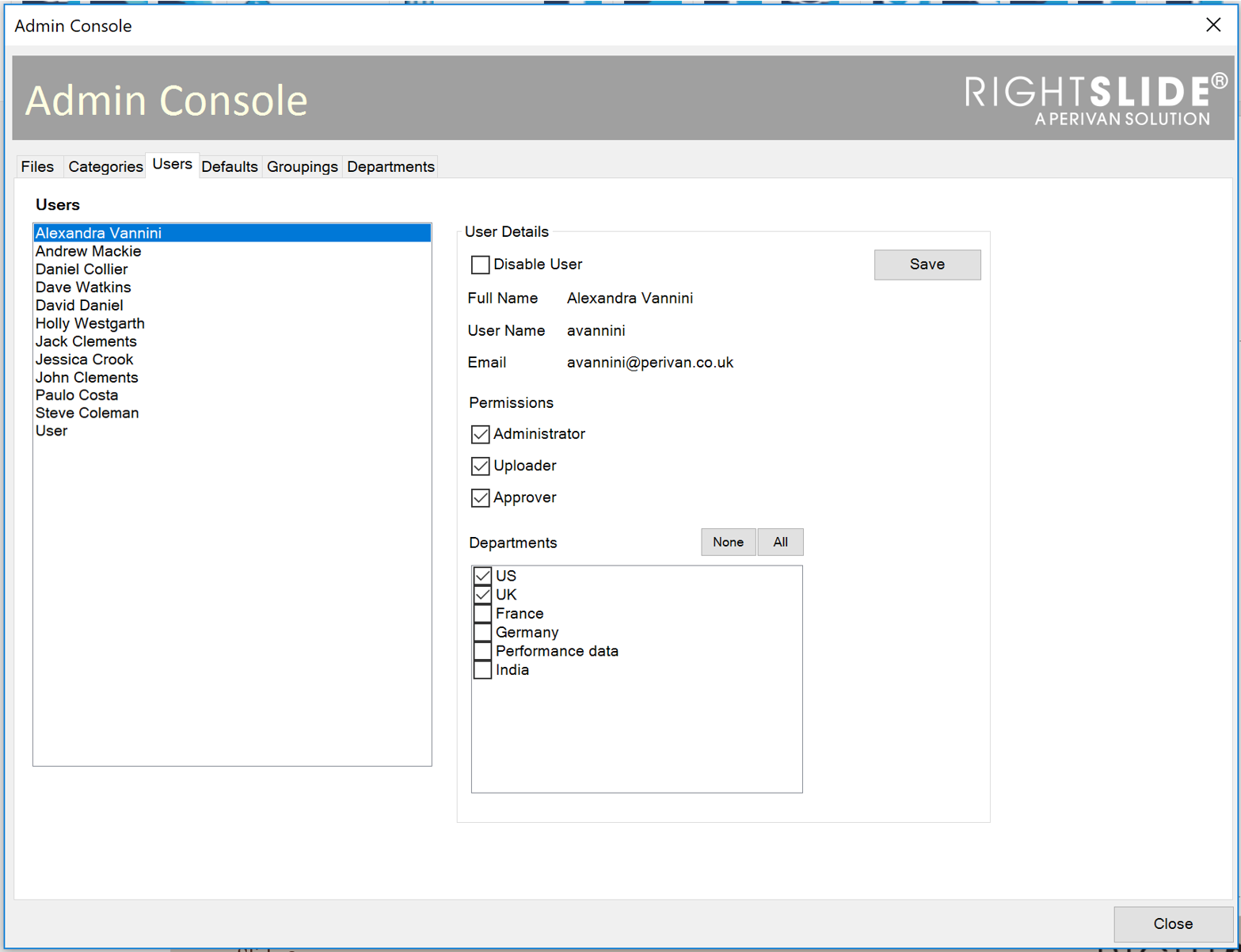This screenshot has width=1241, height=952.
Task: Choose Dave Watkins from the list
Action: [x=232, y=288]
